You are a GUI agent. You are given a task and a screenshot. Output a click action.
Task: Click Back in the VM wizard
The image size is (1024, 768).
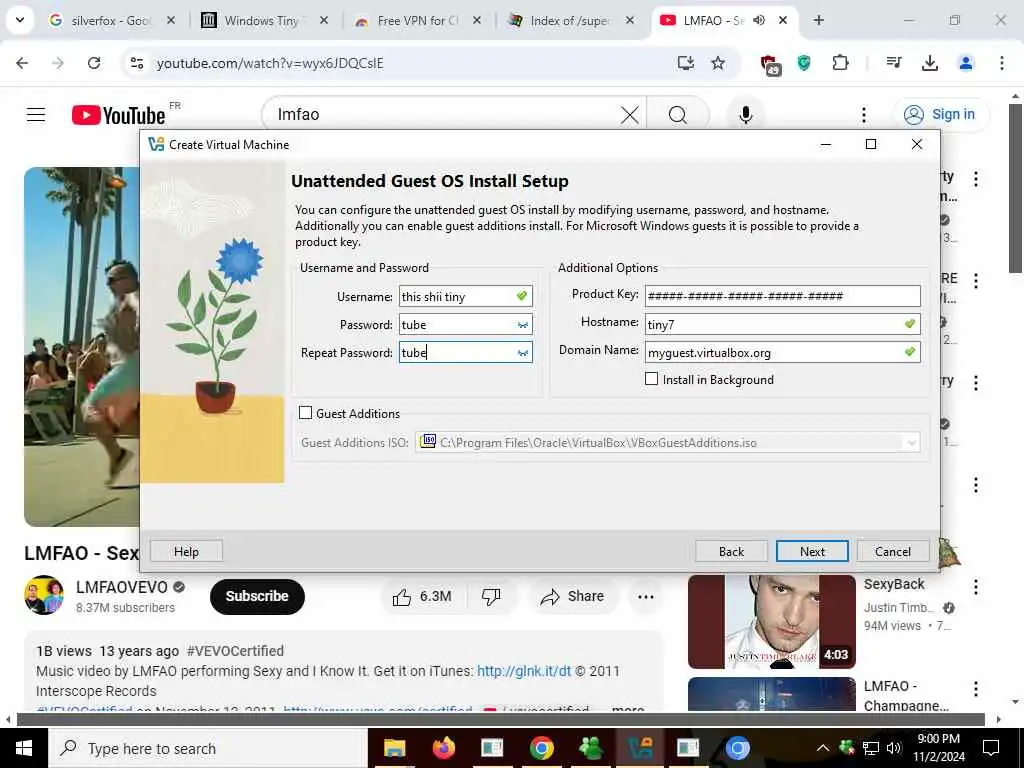(x=731, y=551)
